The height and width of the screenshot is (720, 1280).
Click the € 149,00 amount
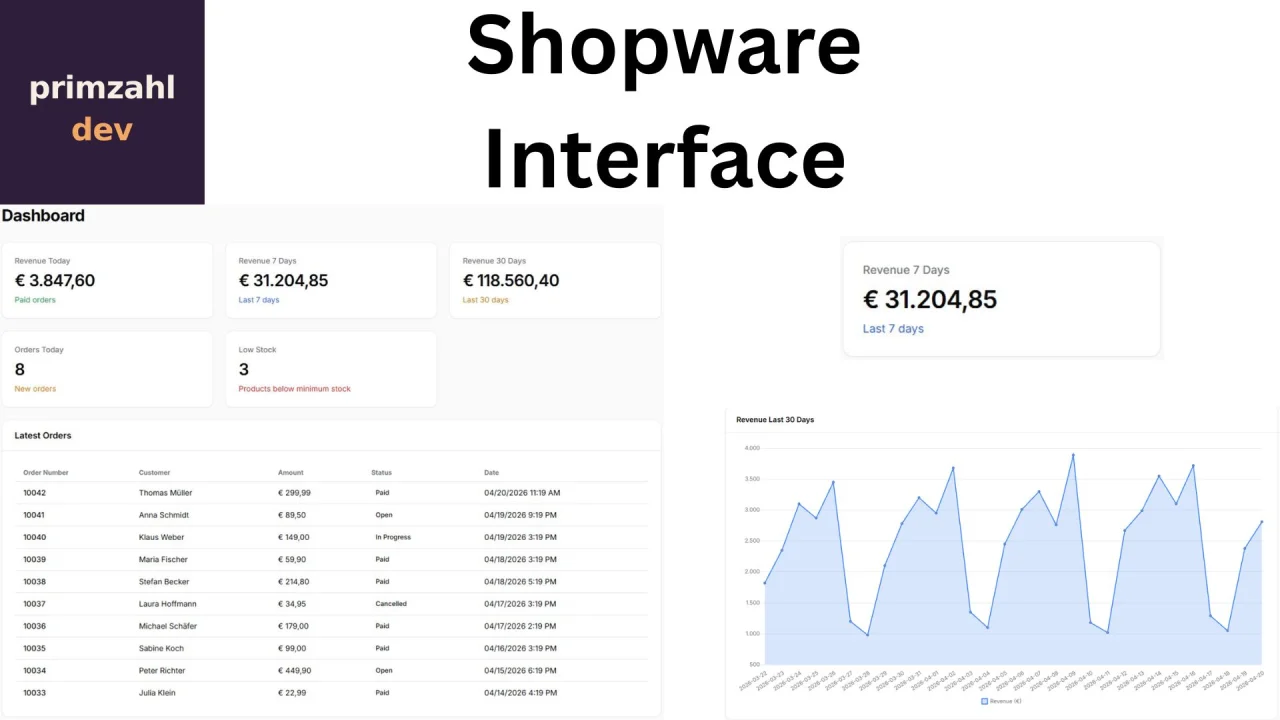click(x=293, y=537)
